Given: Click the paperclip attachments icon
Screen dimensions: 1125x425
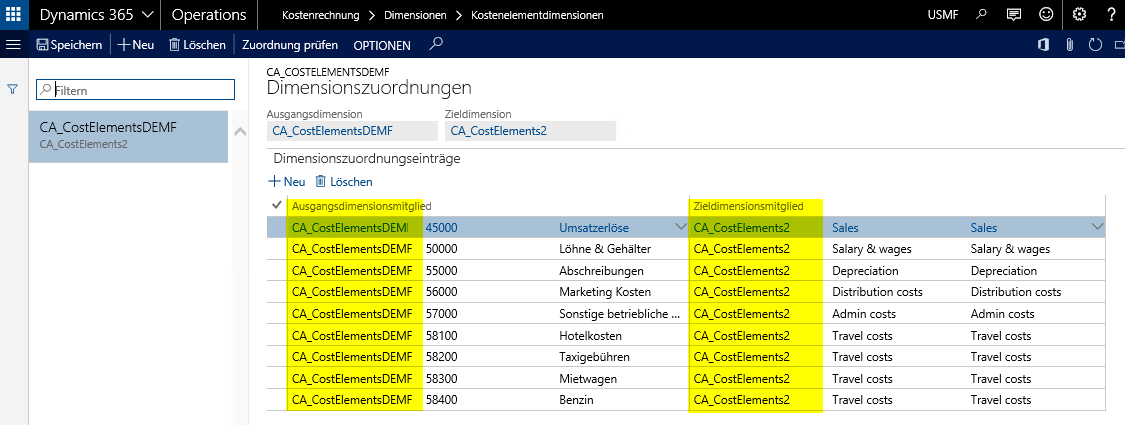Looking at the screenshot, I should [x=1069, y=45].
